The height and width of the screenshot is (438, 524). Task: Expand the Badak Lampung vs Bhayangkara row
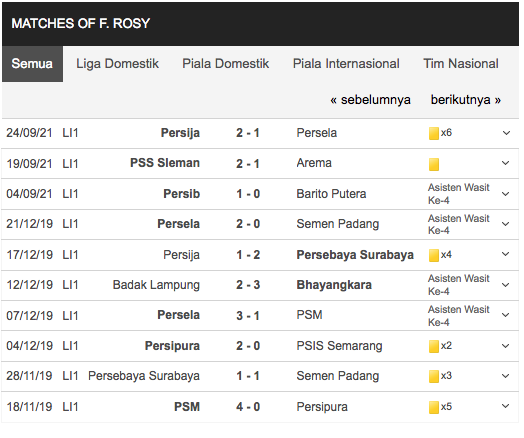click(x=506, y=285)
